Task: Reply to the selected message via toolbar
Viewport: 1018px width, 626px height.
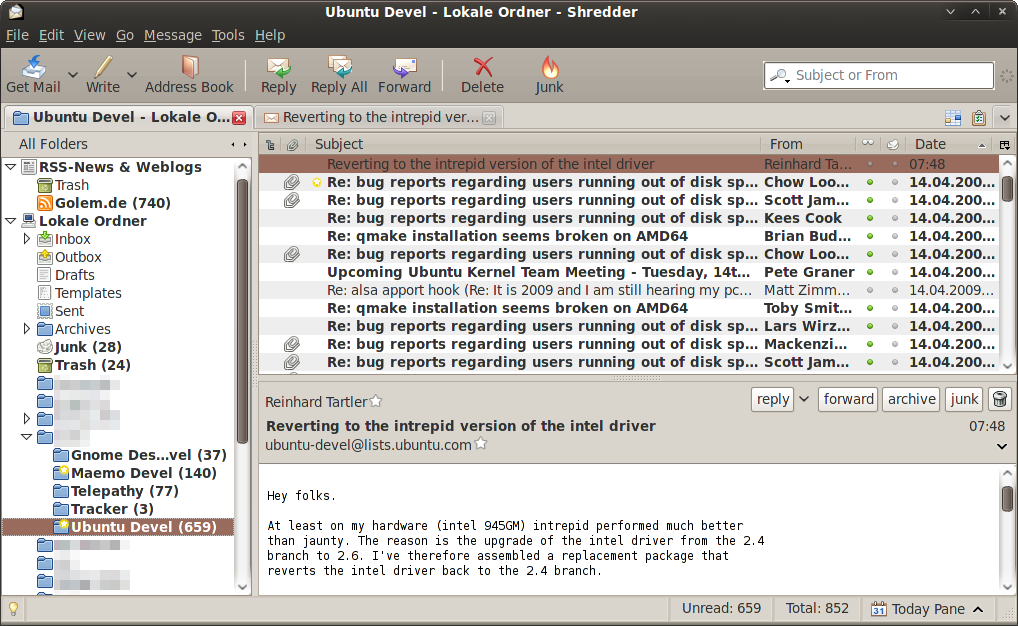Action: coord(279,75)
